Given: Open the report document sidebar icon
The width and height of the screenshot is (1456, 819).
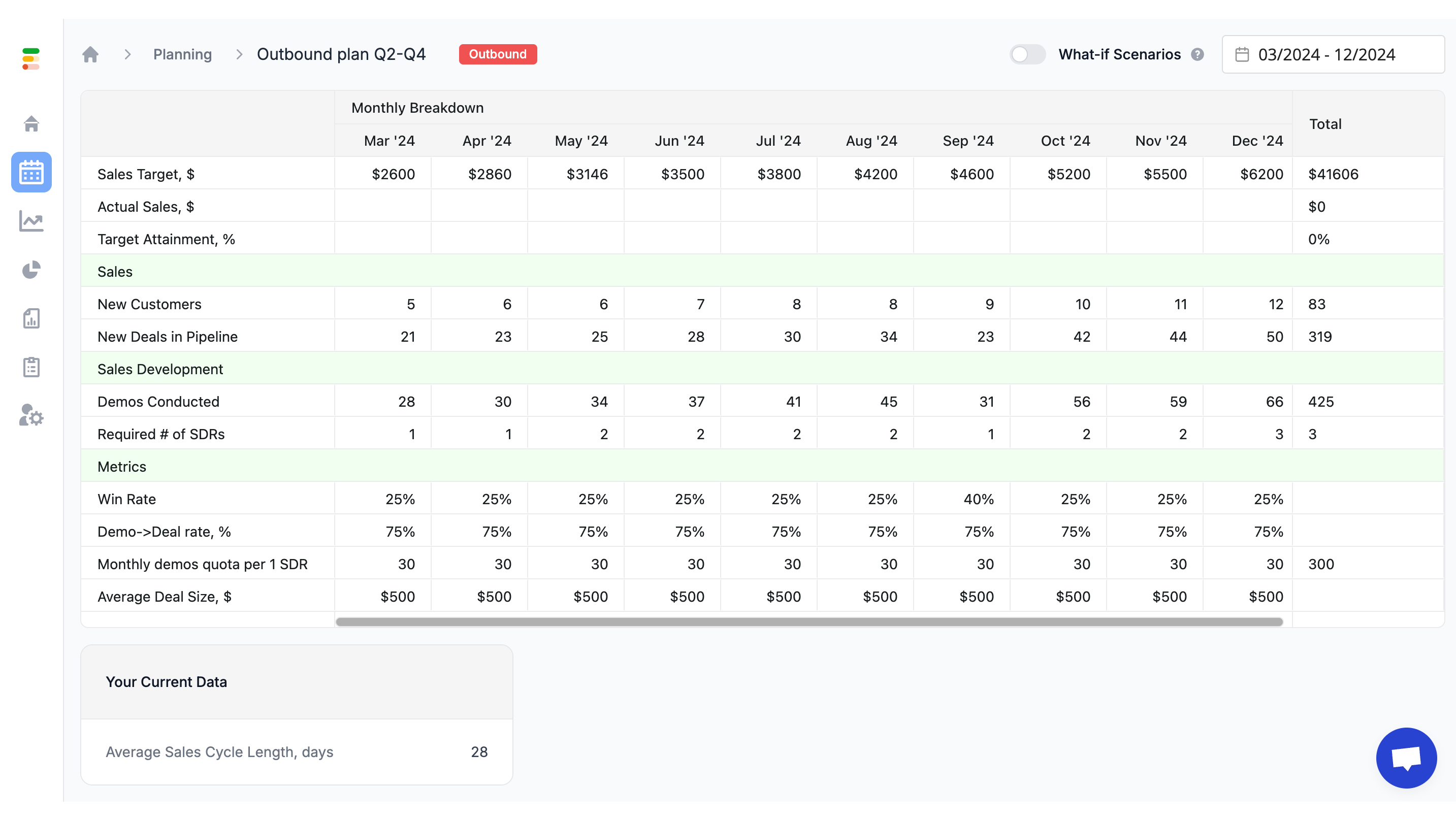Looking at the screenshot, I should [x=31, y=318].
